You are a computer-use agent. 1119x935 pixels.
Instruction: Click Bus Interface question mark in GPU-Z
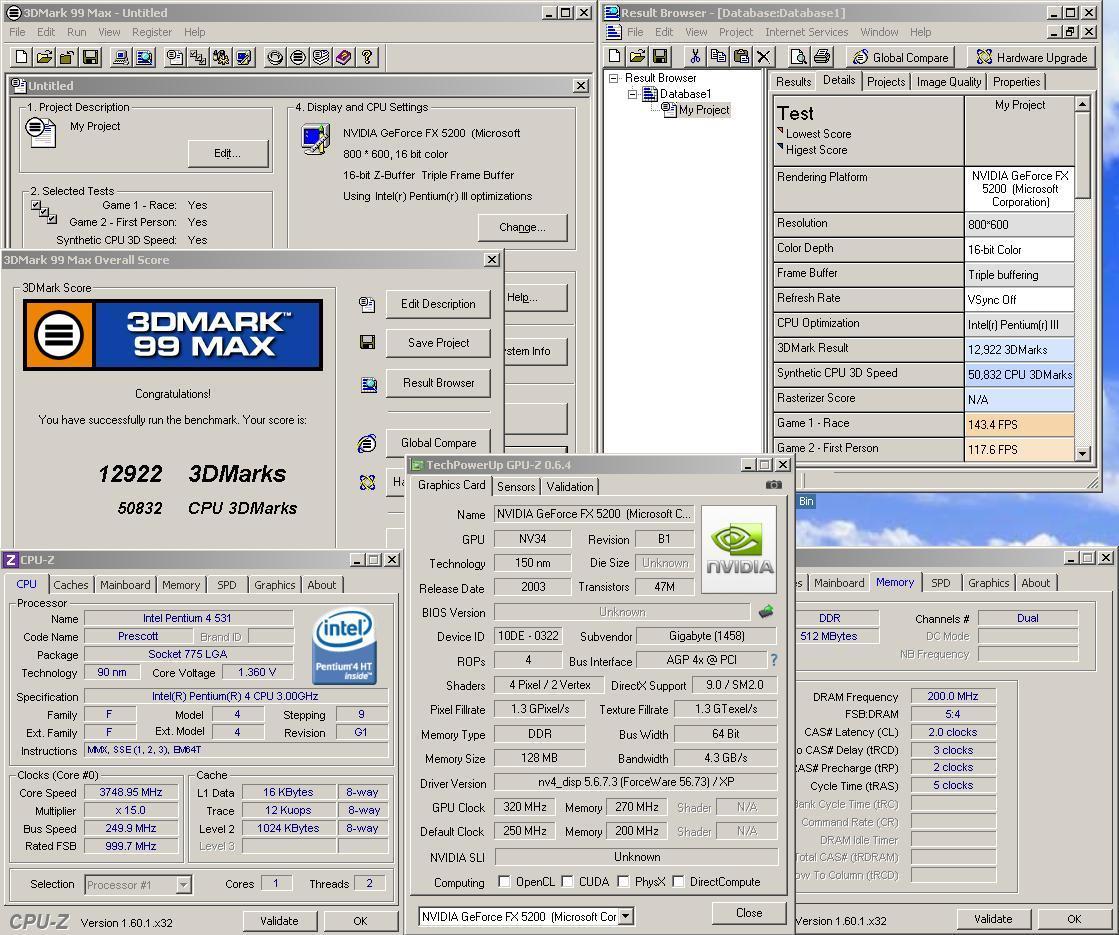pyautogui.click(x=774, y=660)
